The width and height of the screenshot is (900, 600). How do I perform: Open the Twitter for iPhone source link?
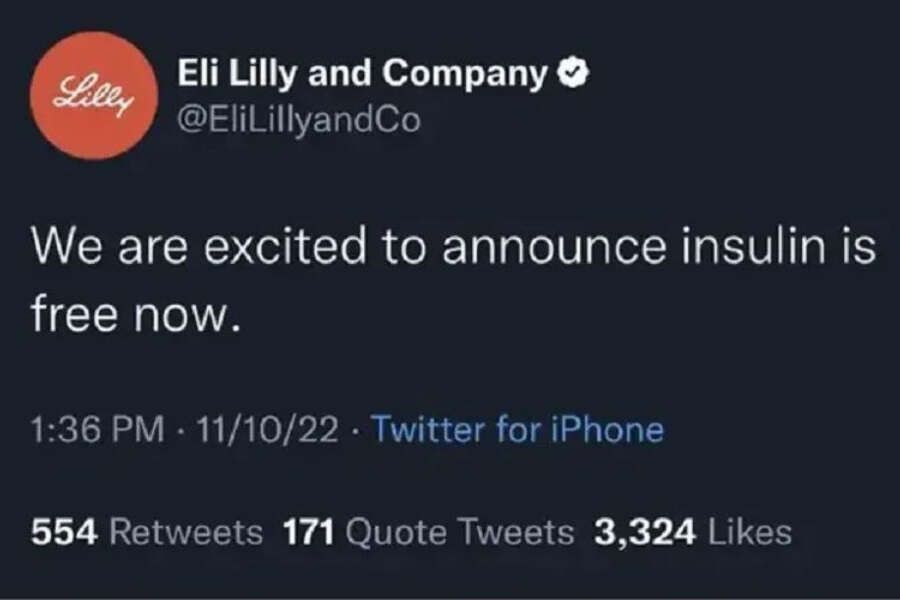517,430
